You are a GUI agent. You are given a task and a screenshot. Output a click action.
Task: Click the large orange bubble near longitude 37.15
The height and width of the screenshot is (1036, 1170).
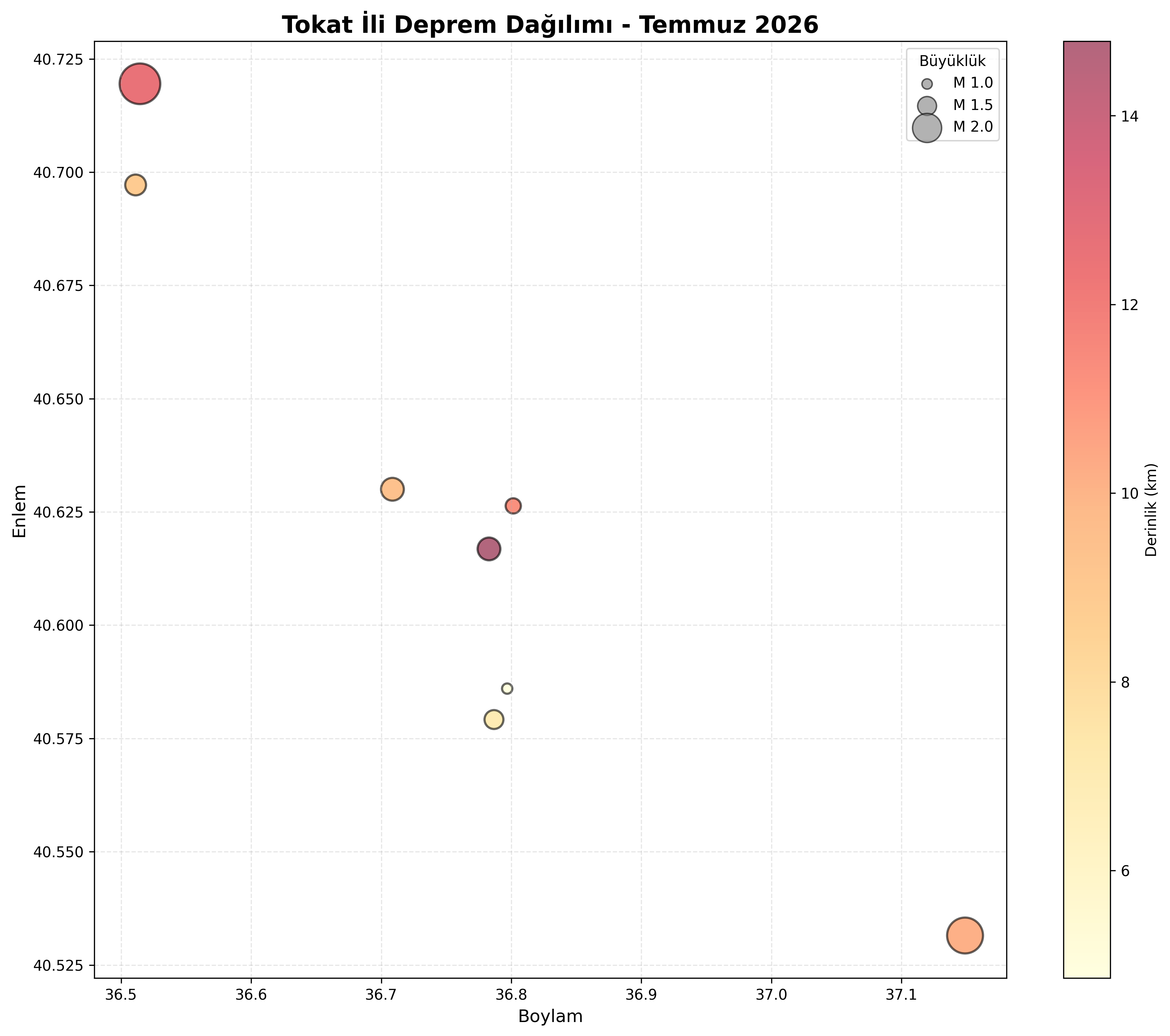coord(965,935)
